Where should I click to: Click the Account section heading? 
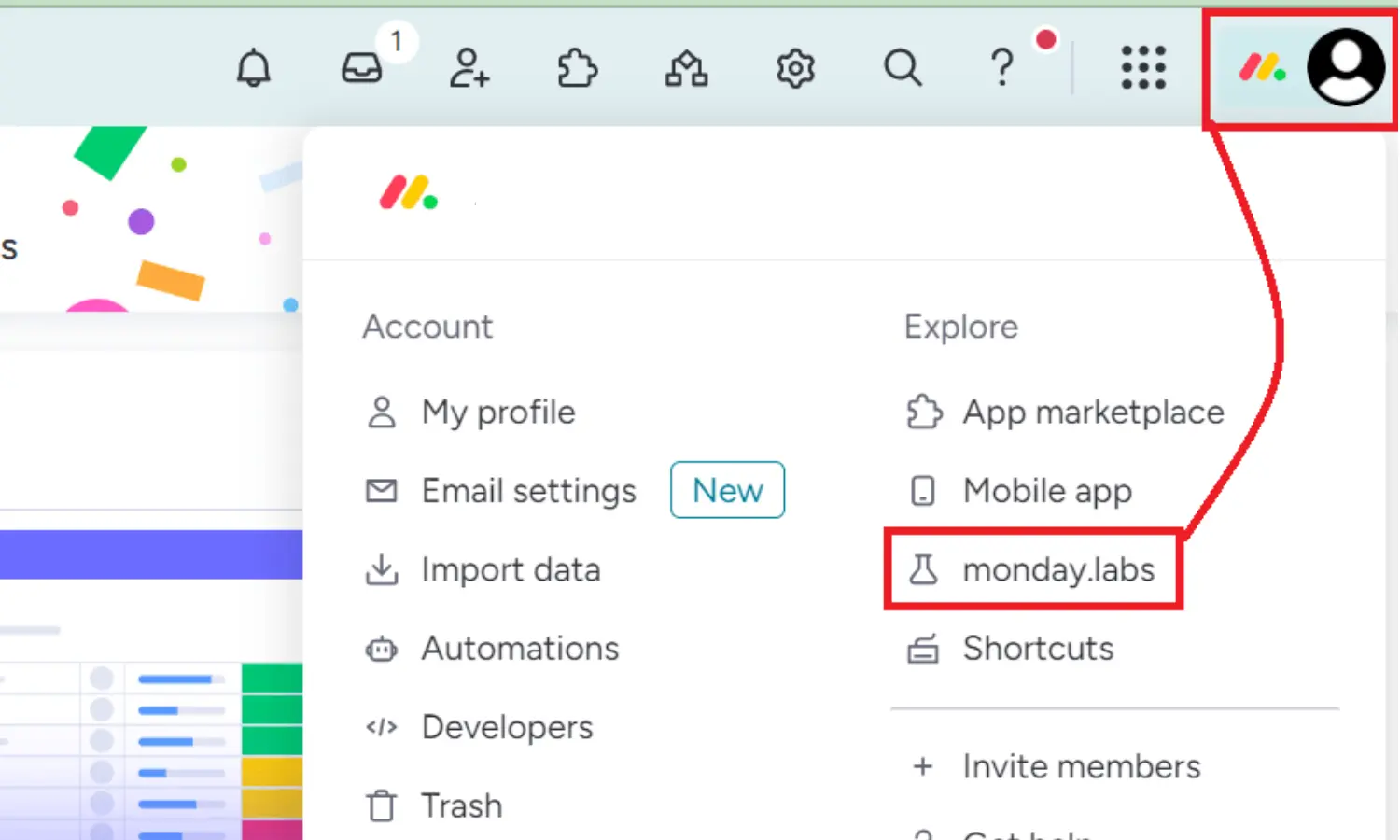[x=427, y=327]
